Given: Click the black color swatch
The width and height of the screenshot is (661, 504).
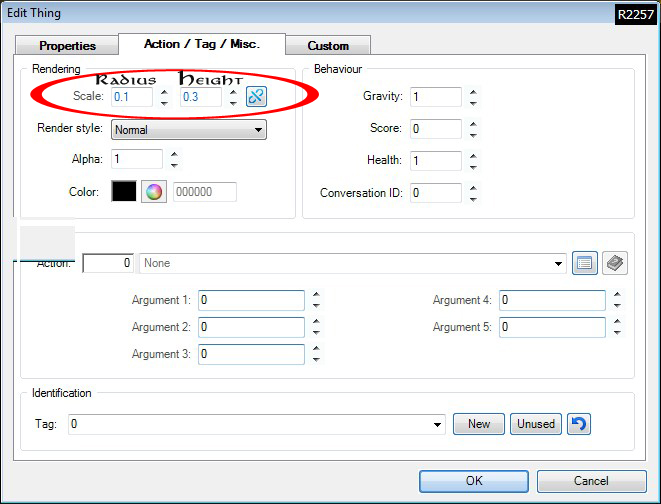Looking at the screenshot, I should point(124,191).
